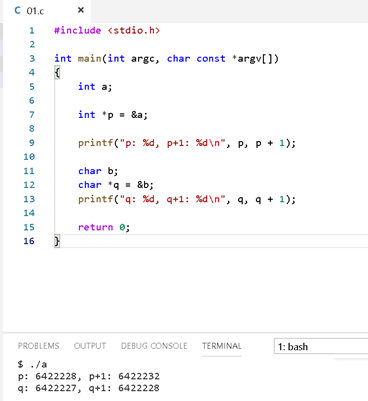Viewport: 368px width, 401px height.
Task: Open the OUTPUT panel tab
Action: [90, 346]
